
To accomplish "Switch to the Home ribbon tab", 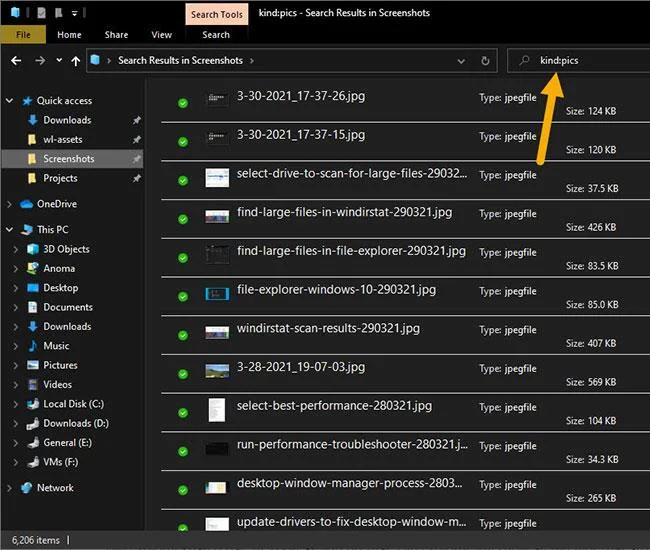I will pyautogui.click(x=69, y=35).
